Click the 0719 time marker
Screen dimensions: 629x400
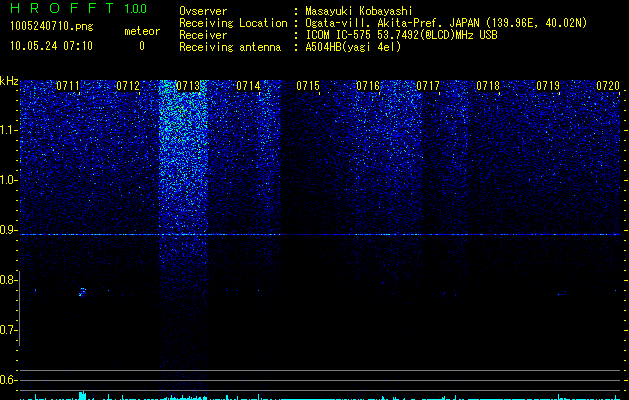point(548,86)
